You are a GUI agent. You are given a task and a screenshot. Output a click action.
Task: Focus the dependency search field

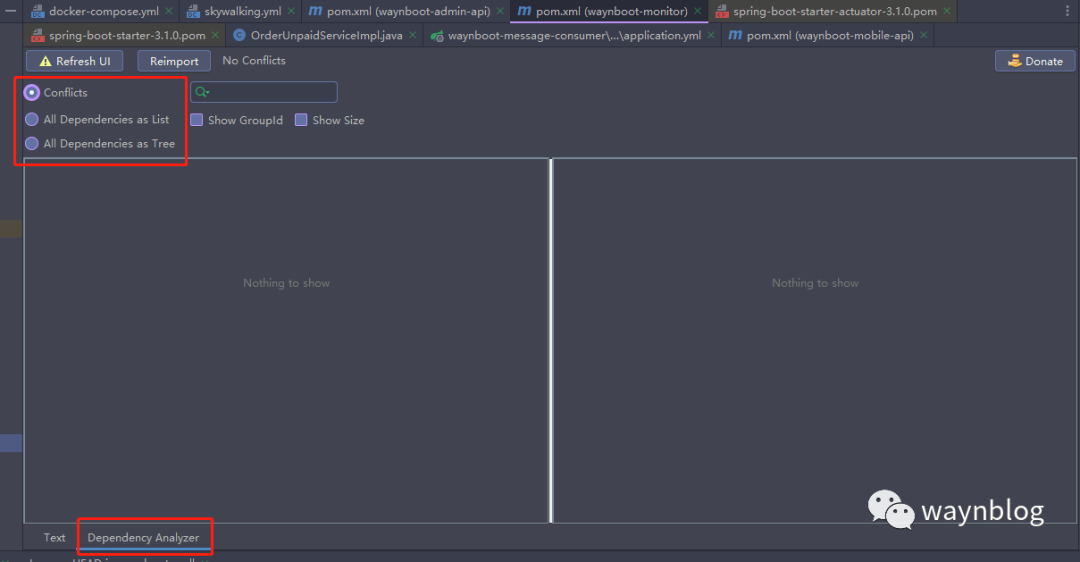[x=264, y=92]
